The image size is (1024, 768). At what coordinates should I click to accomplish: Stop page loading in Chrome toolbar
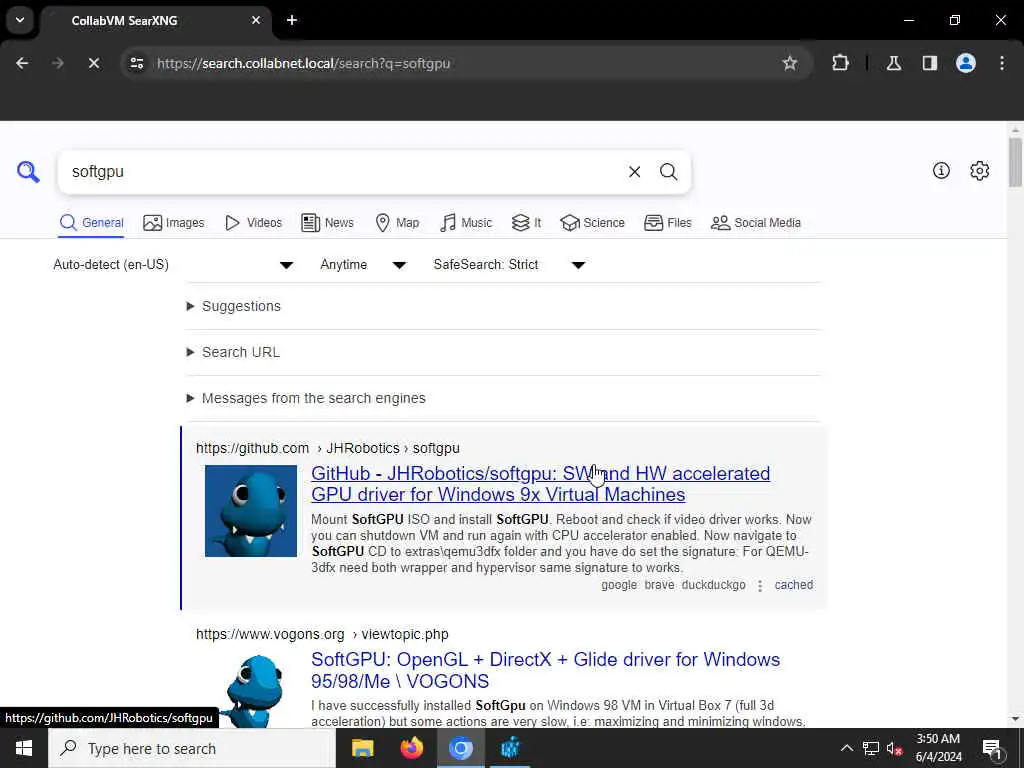pyautogui.click(x=93, y=63)
